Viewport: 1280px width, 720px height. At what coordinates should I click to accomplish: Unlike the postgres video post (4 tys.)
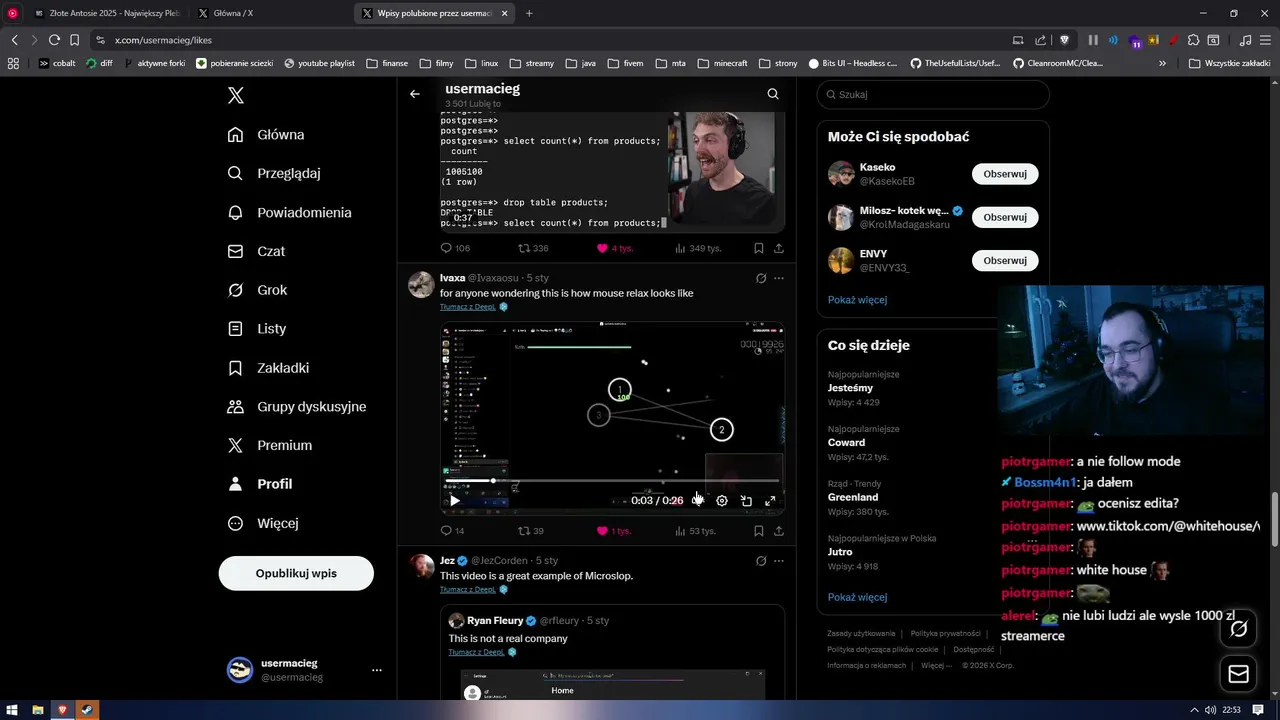tap(614, 248)
